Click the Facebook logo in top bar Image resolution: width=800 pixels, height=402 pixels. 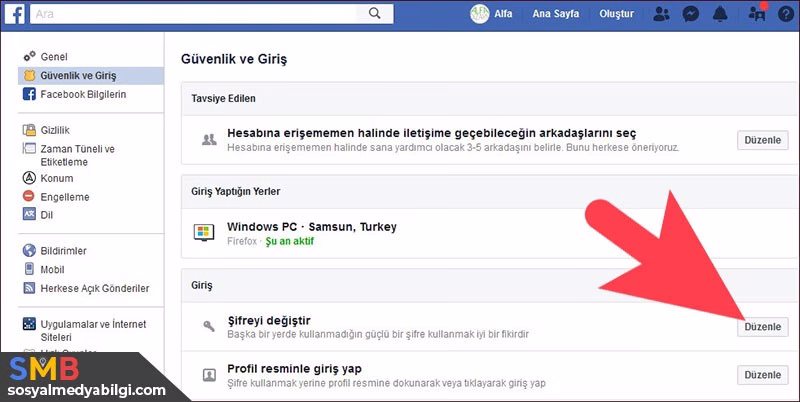[x=15, y=14]
